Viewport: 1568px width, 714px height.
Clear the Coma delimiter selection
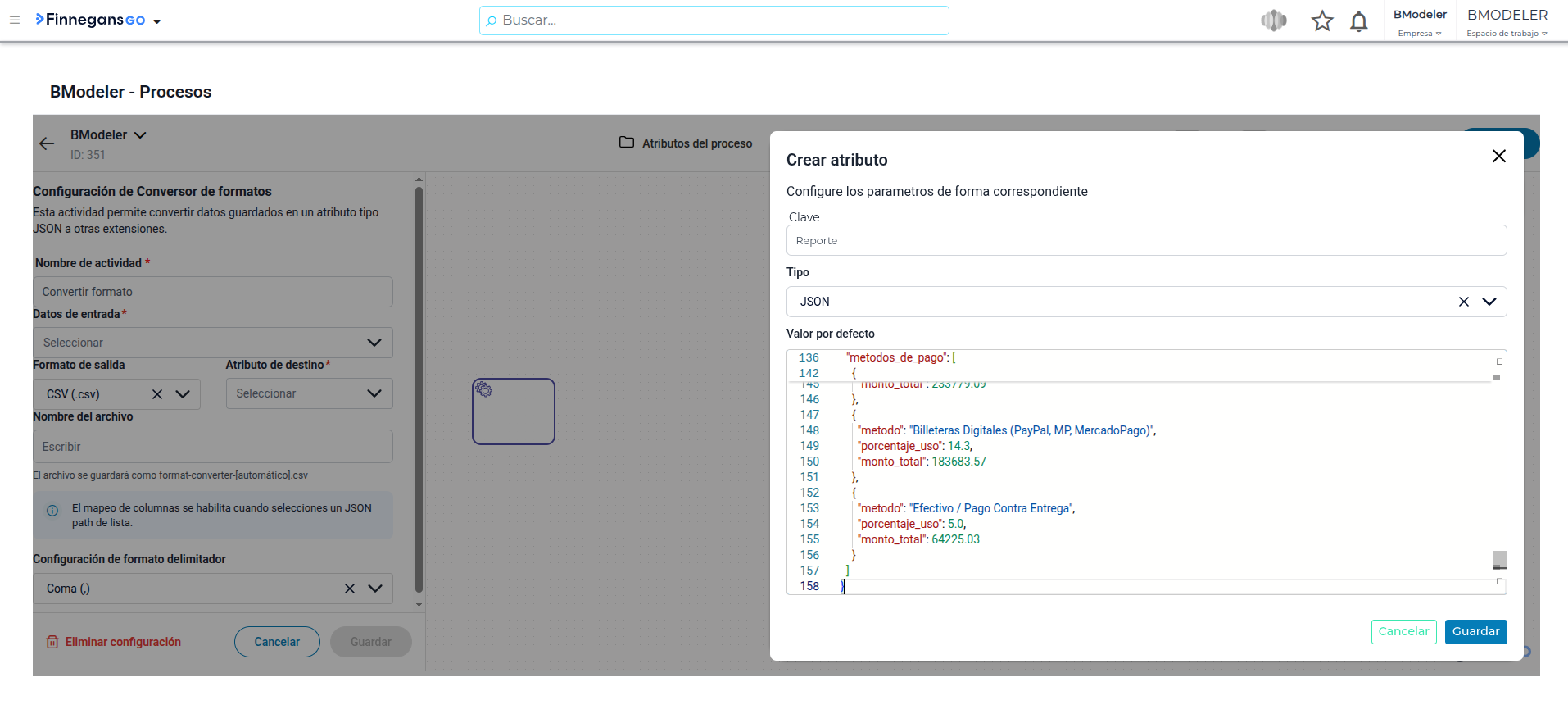point(350,589)
